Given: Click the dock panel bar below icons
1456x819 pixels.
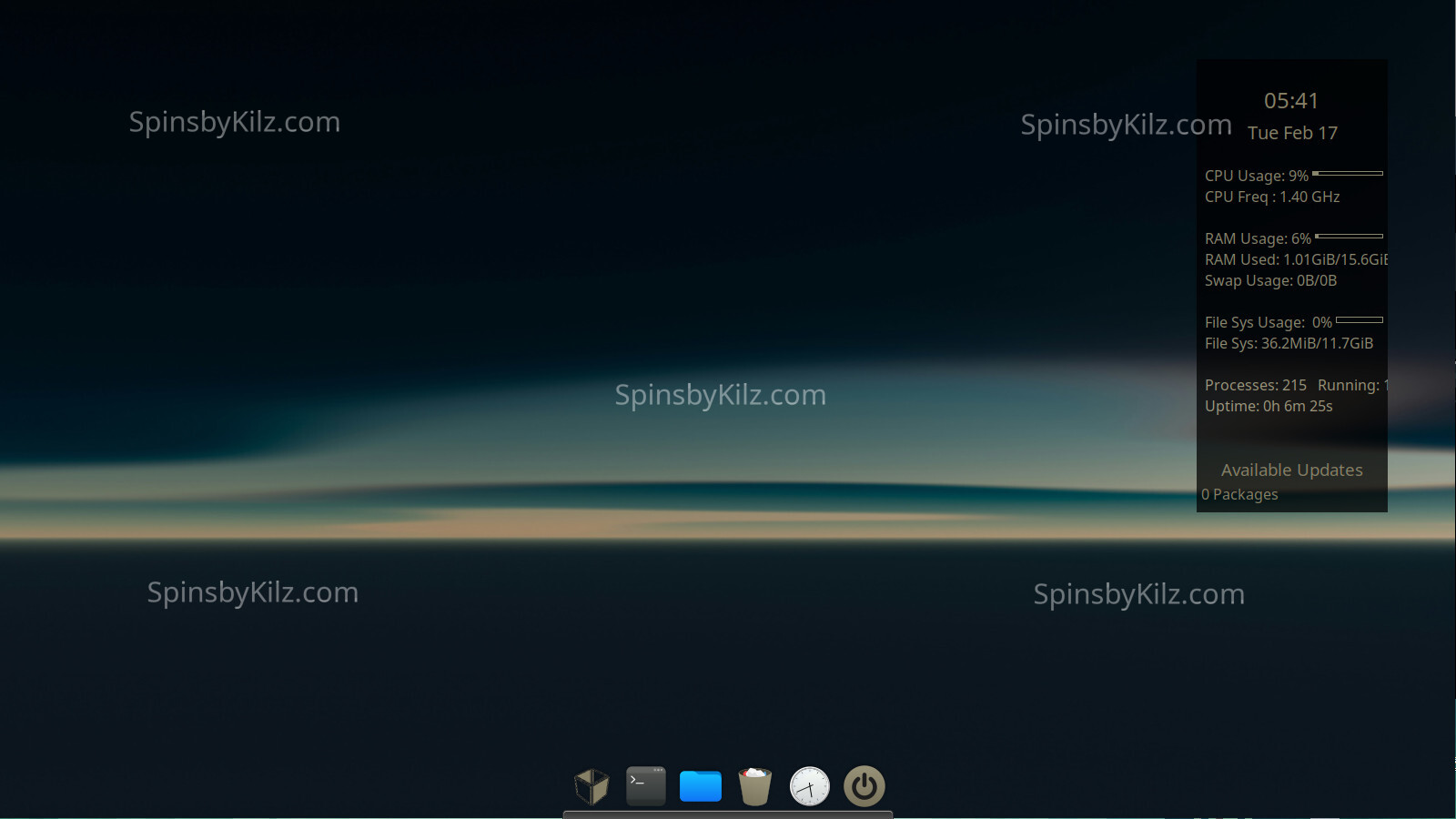Looking at the screenshot, I should pyautogui.click(x=727, y=814).
